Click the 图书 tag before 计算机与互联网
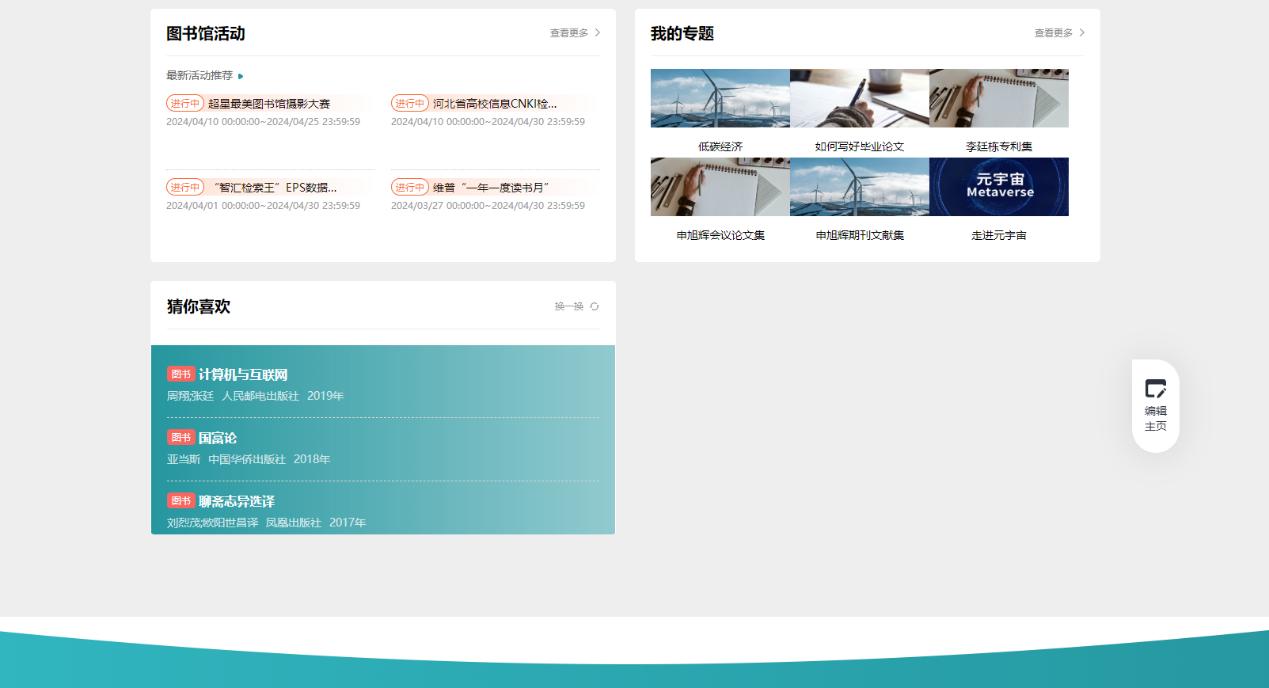 click(x=180, y=374)
